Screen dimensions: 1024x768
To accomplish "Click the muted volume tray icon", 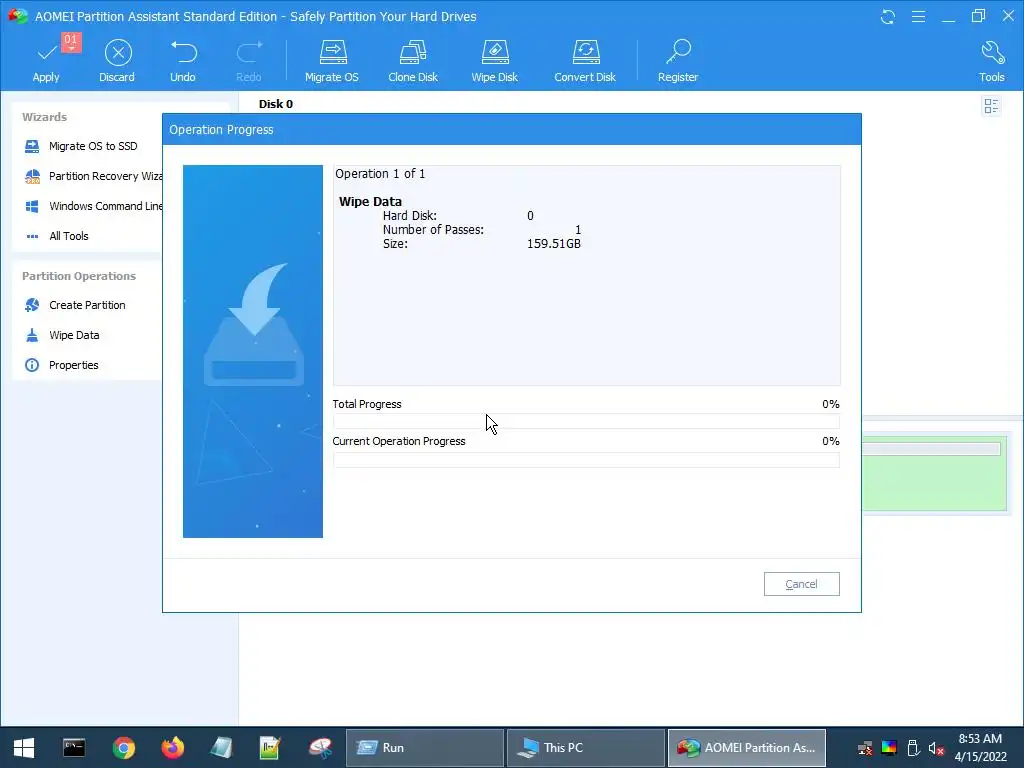I will pos(936,748).
